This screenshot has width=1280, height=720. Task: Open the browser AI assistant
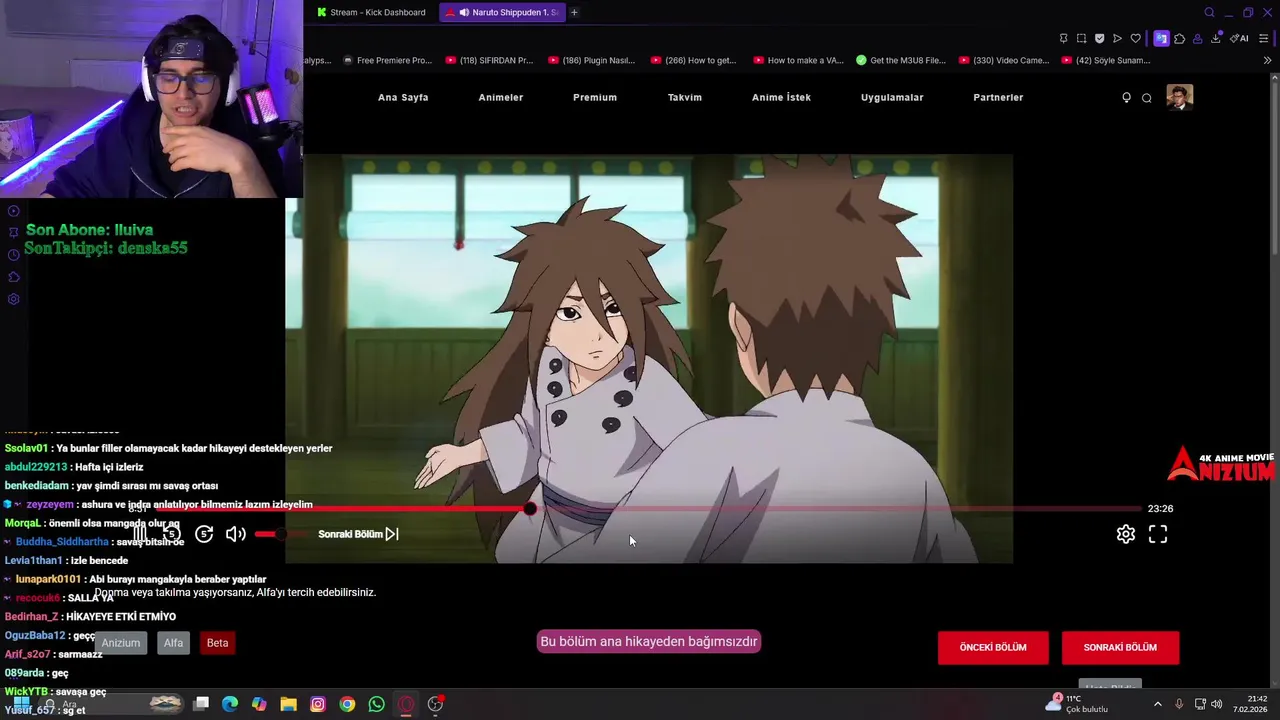[x=1239, y=38]
